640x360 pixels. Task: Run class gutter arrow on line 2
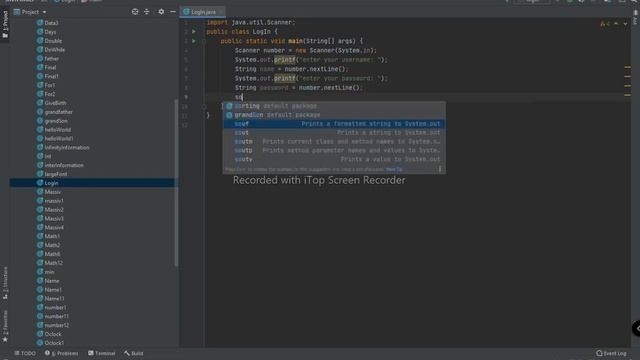click(194, 31)
